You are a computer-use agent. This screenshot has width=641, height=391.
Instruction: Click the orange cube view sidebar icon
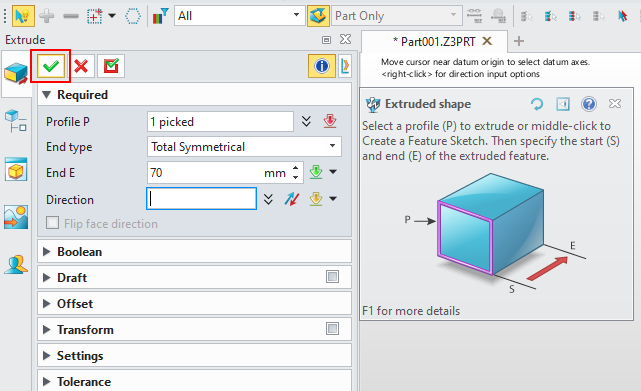[x=16, y=169]
